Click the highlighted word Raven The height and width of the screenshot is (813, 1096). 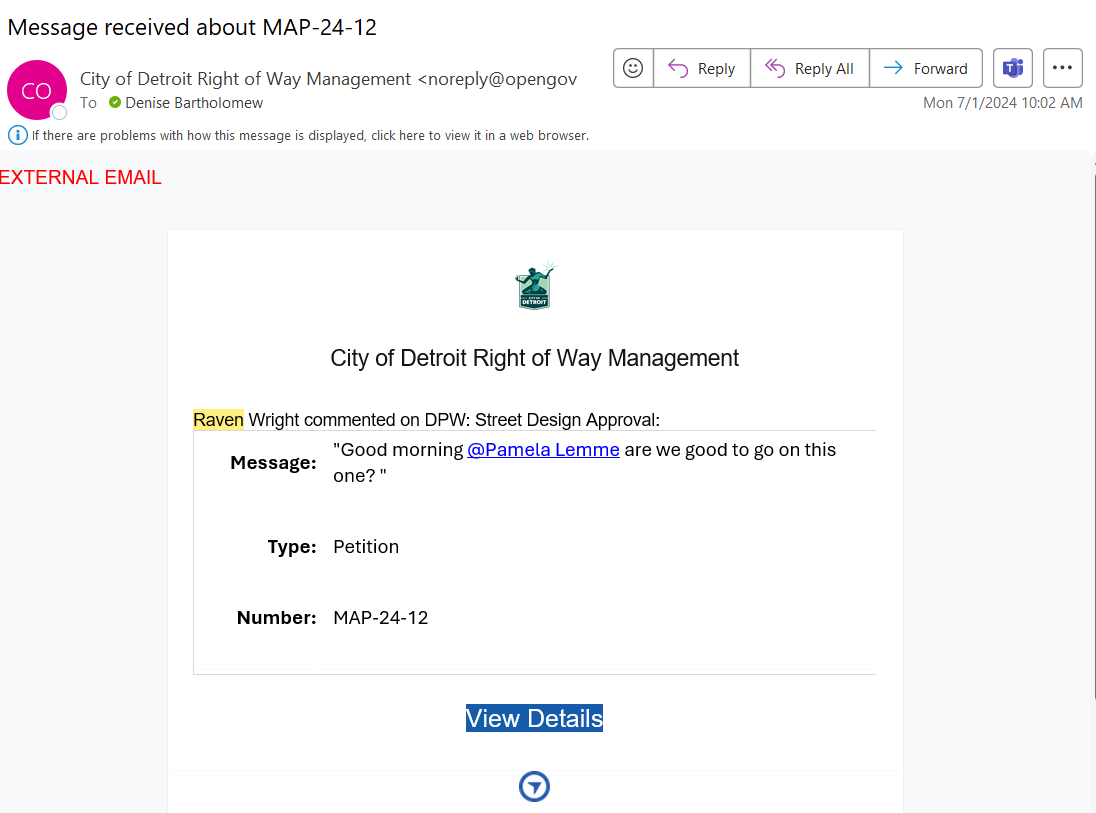pyautogui.click(x=218, y=420)
